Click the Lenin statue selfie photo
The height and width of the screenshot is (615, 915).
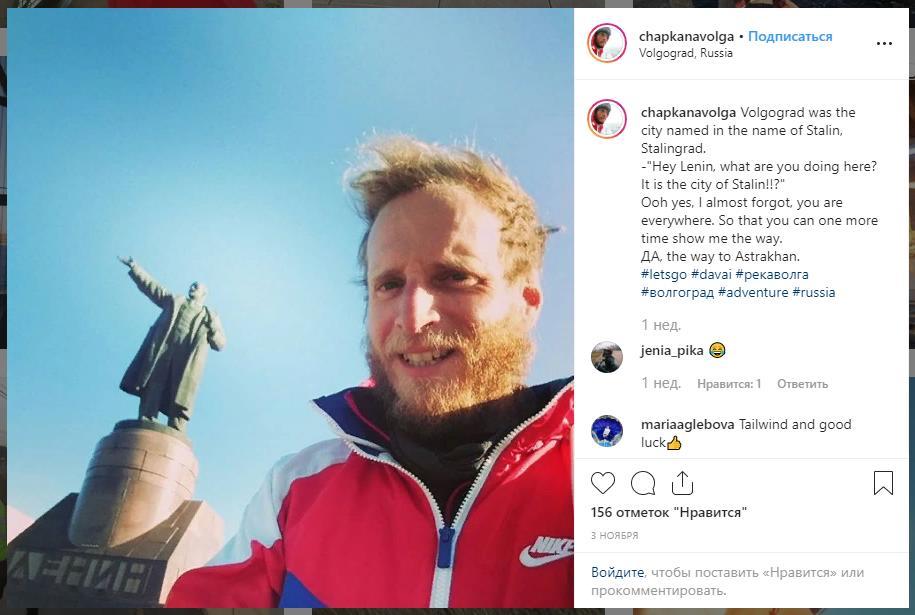coord(290,308)
